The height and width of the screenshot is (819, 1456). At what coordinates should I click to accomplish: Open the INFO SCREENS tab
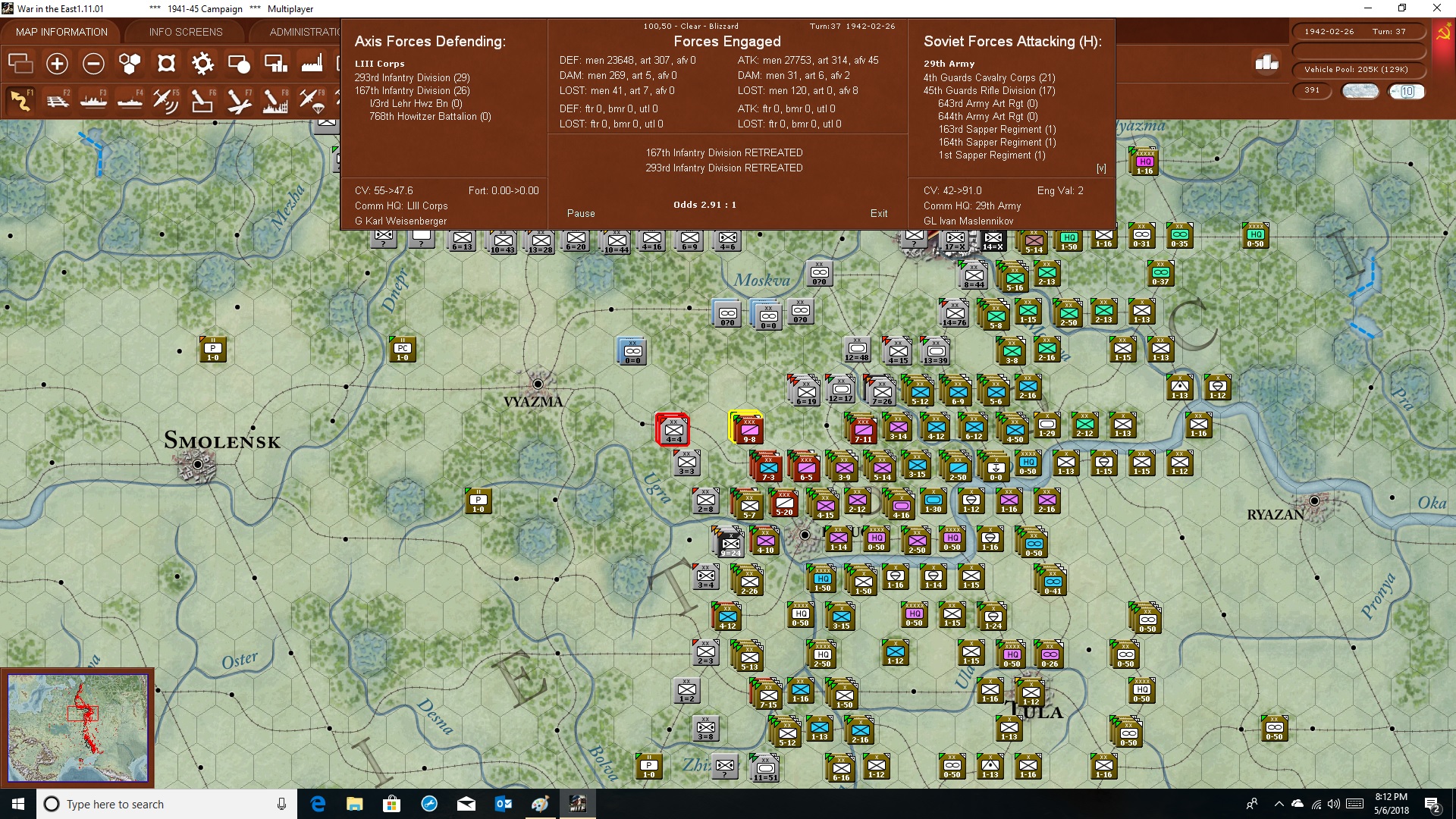click(x=186, y=32)
